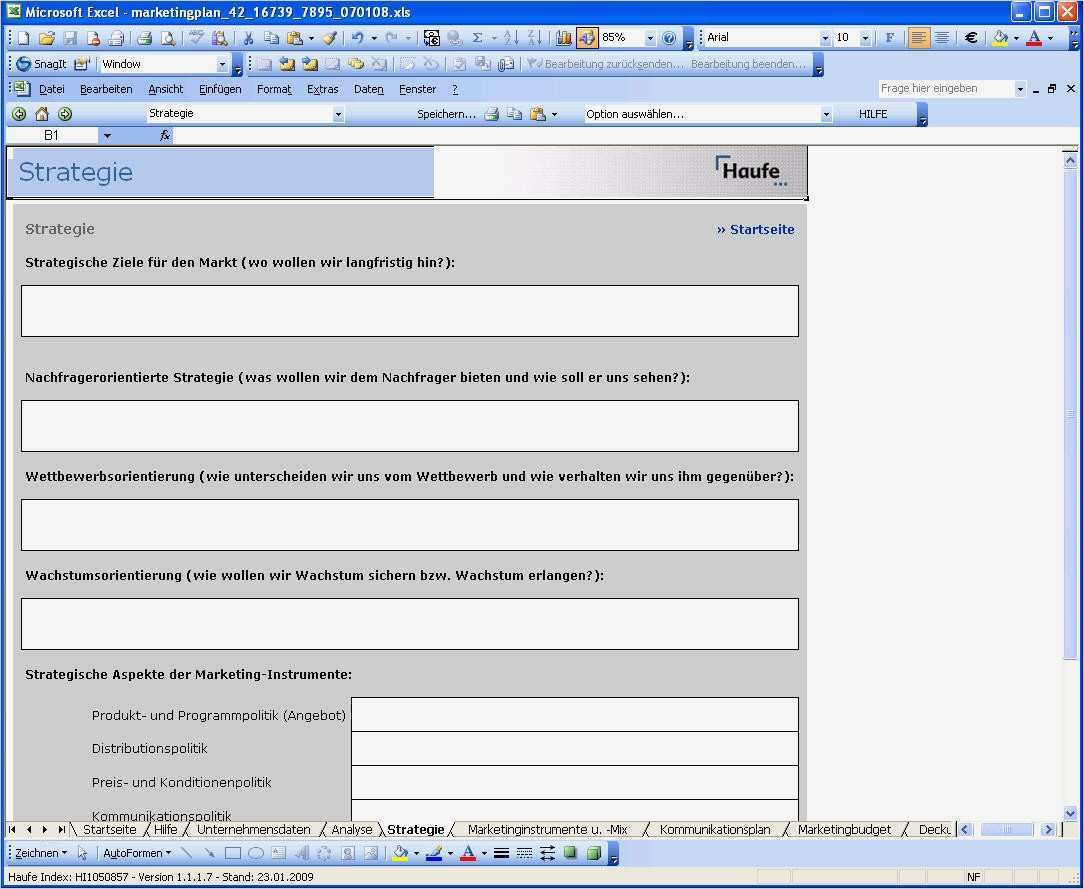The image size is (1084, 889).
Task: Toggle centered text alignment
Action: (x=942, y=38)
